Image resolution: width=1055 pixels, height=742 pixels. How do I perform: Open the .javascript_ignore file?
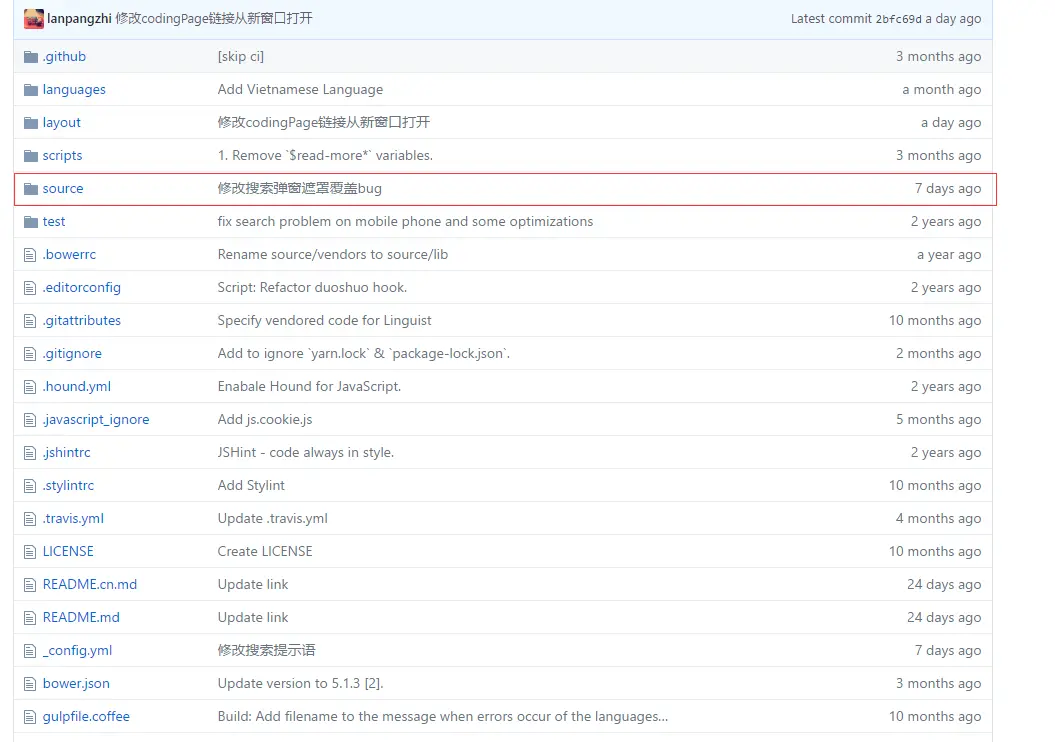tap(96, 419)
